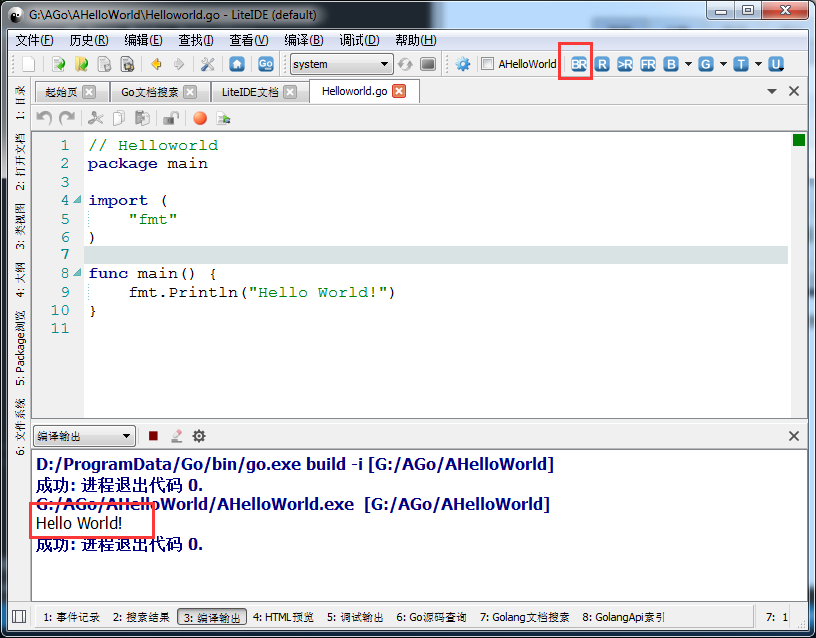Click the G go get button

[706, 64]
